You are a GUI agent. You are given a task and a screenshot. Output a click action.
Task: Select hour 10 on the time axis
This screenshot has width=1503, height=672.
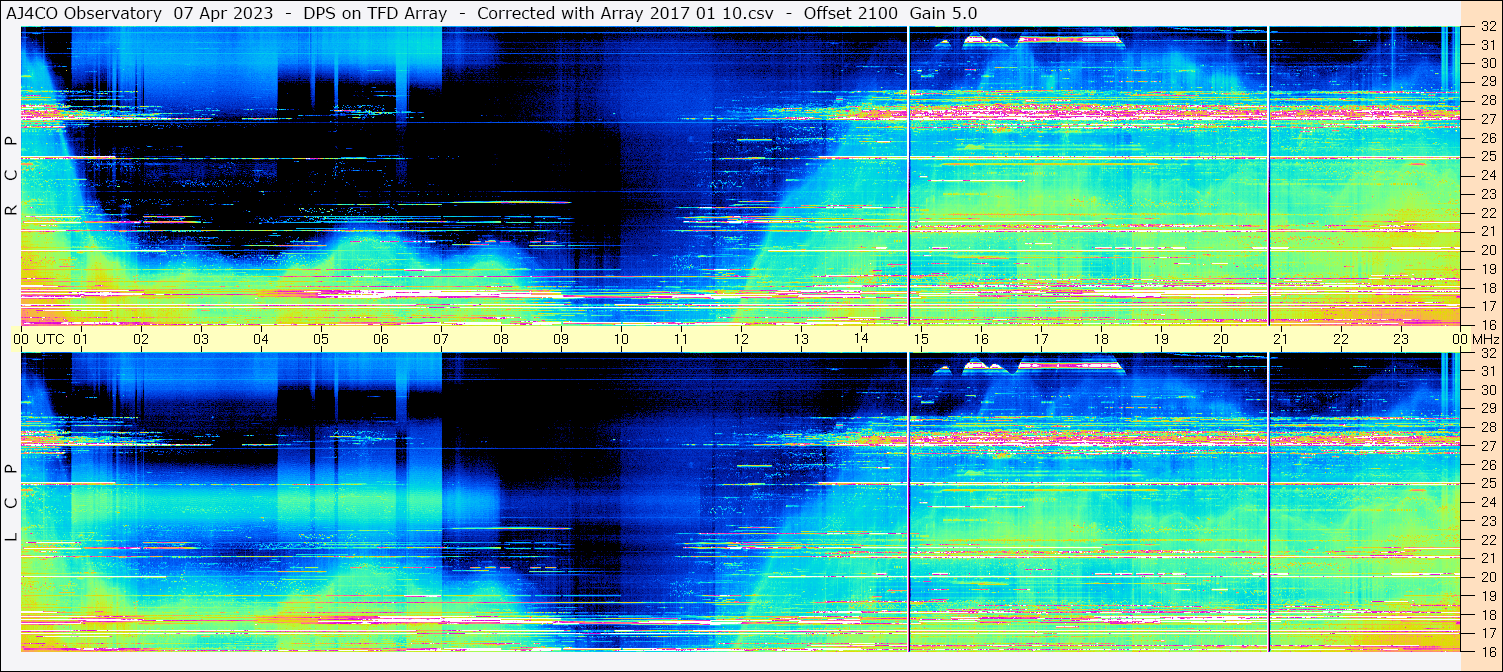click(621, 339)
